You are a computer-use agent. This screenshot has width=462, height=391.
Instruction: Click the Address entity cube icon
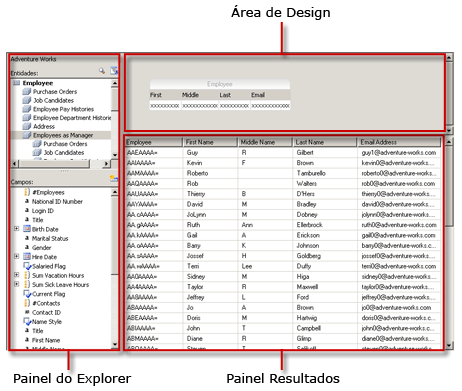pos(27,126)
